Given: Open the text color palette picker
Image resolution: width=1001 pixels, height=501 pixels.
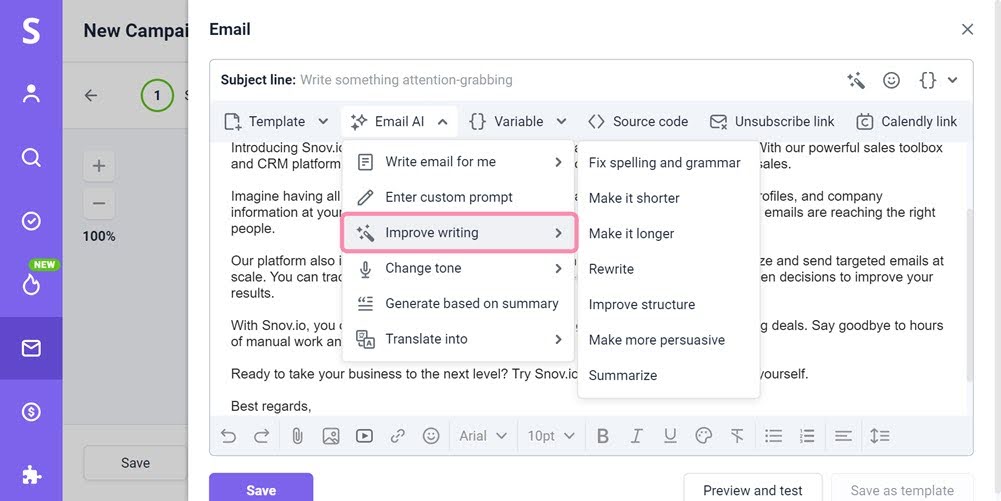Looking at the screenshot, I should click(x=704, y=436).
